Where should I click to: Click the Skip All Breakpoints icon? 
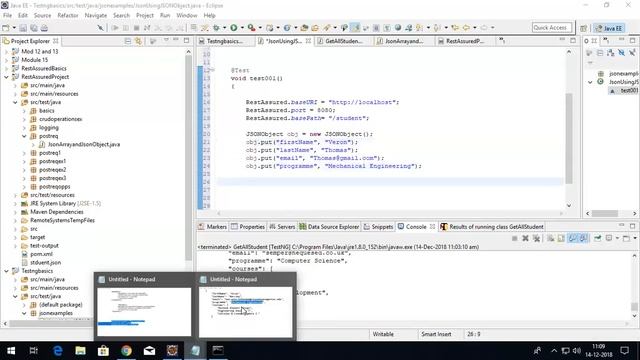[100, 28]
